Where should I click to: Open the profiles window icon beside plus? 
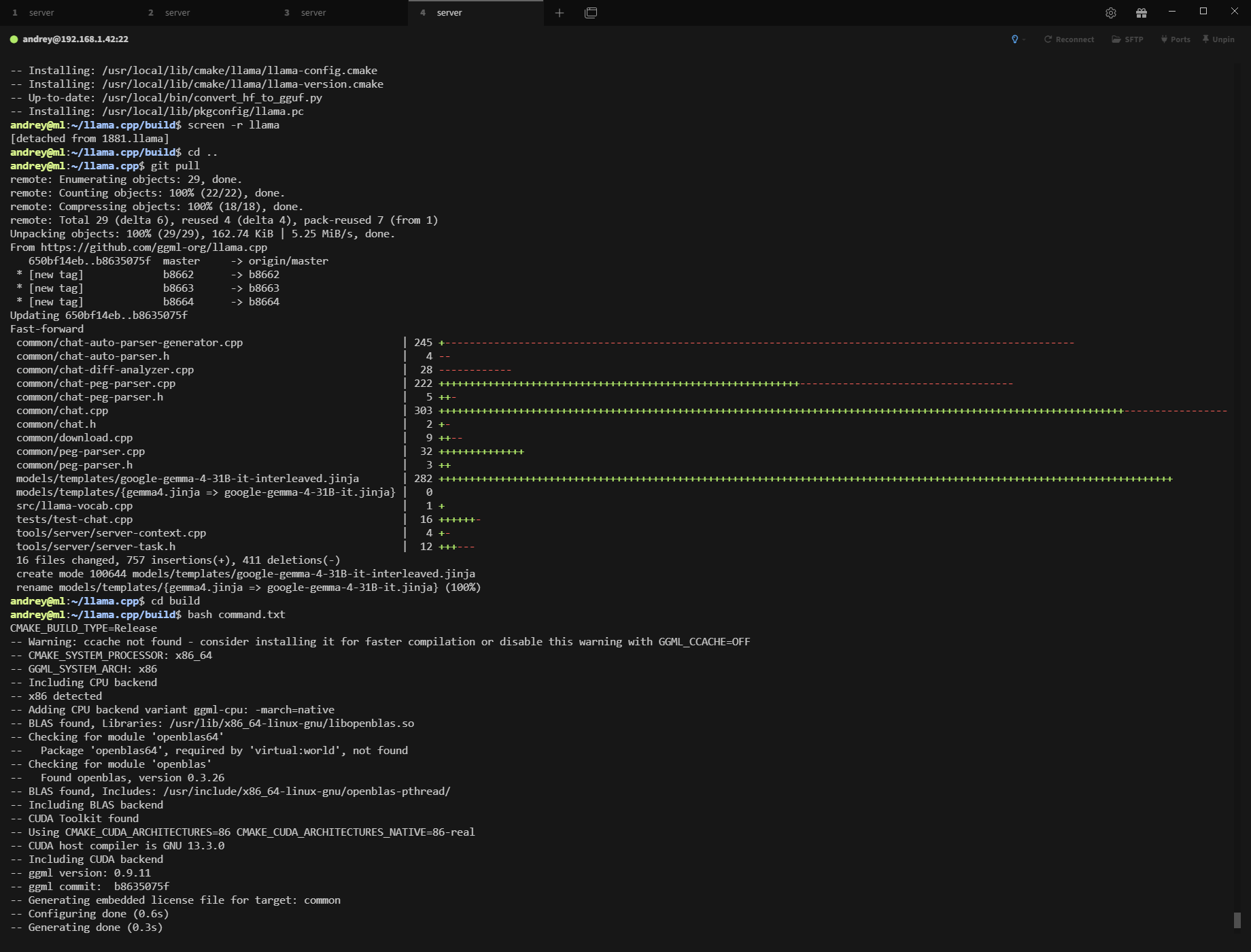[x=591, y=13]
